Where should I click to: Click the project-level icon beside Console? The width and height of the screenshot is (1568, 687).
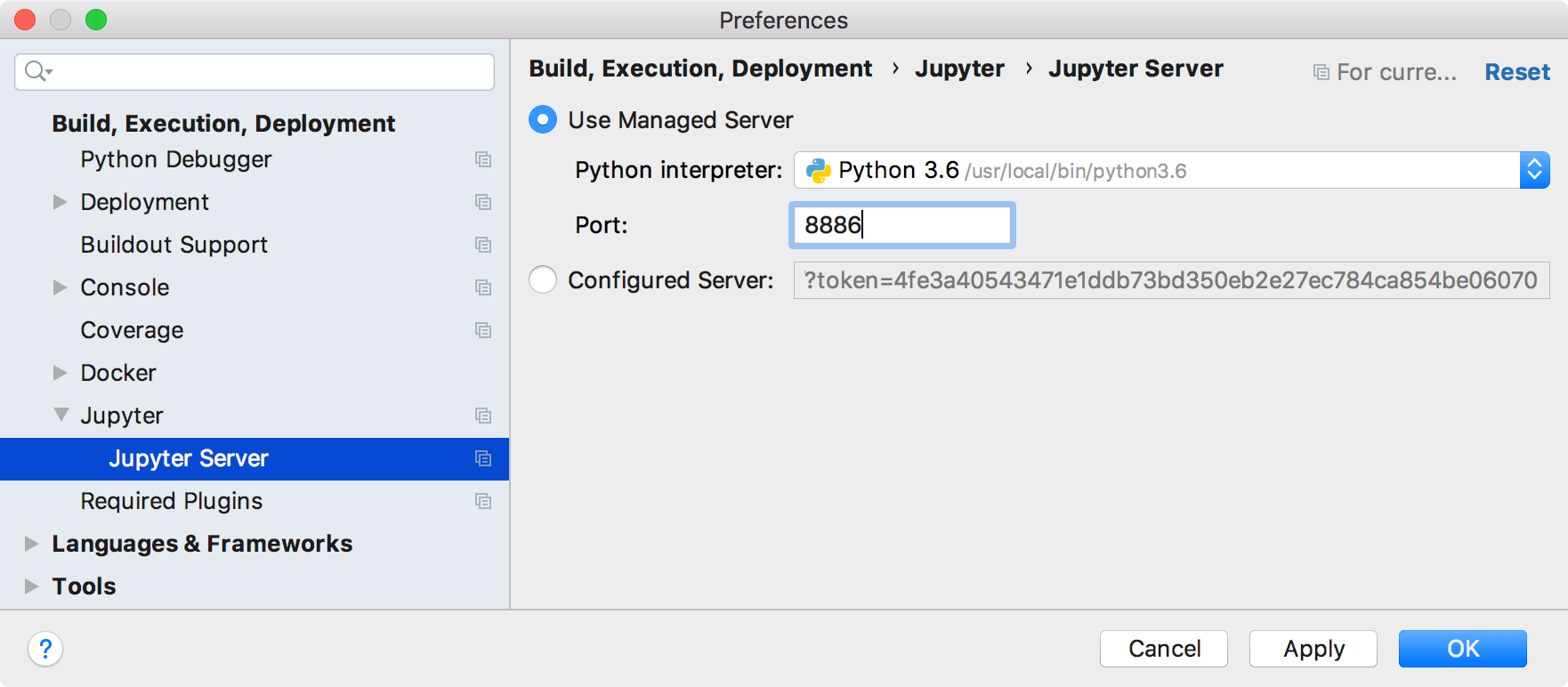click(483, 287)
